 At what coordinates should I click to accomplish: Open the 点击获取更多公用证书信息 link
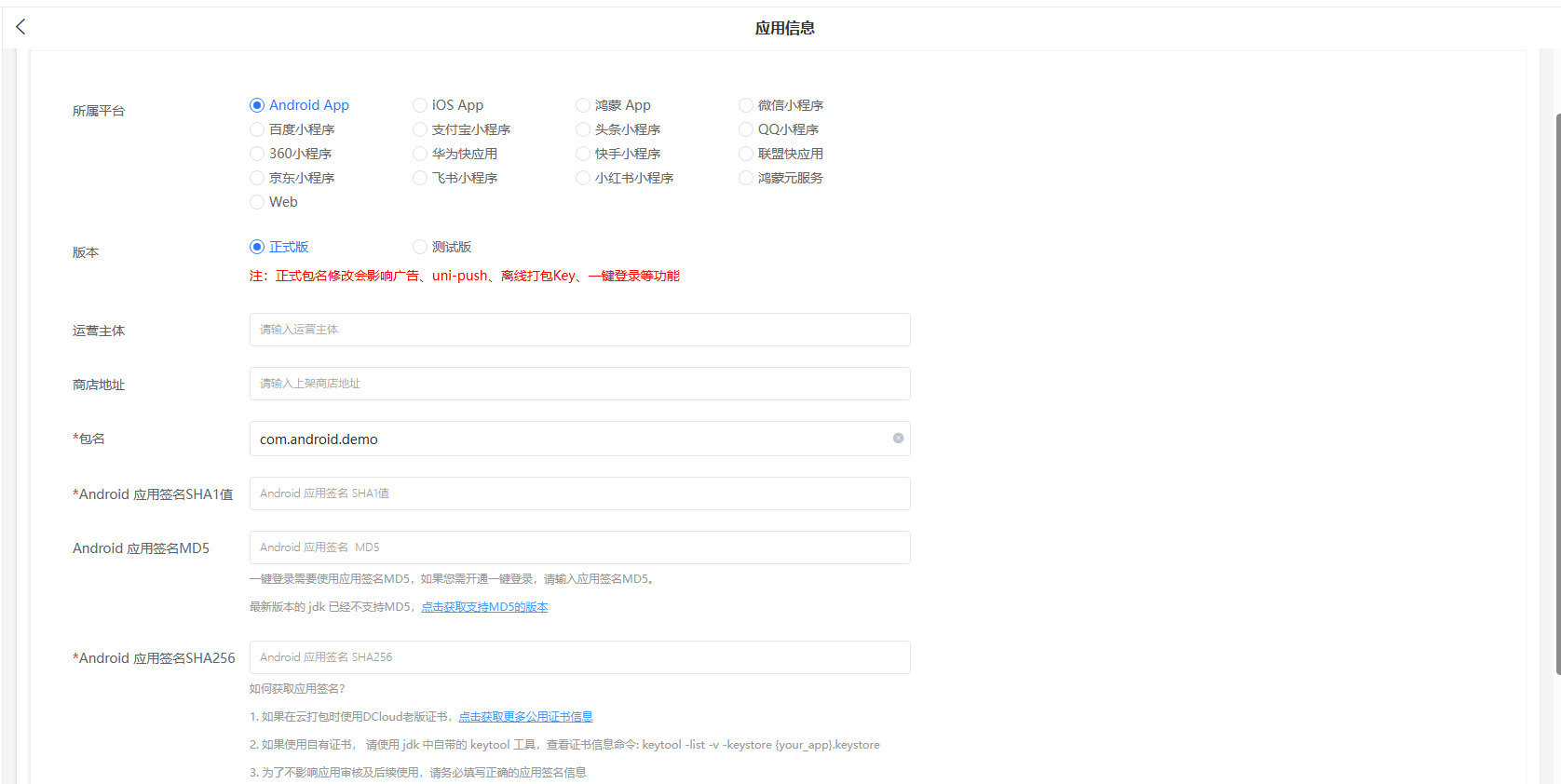point(525,717)
